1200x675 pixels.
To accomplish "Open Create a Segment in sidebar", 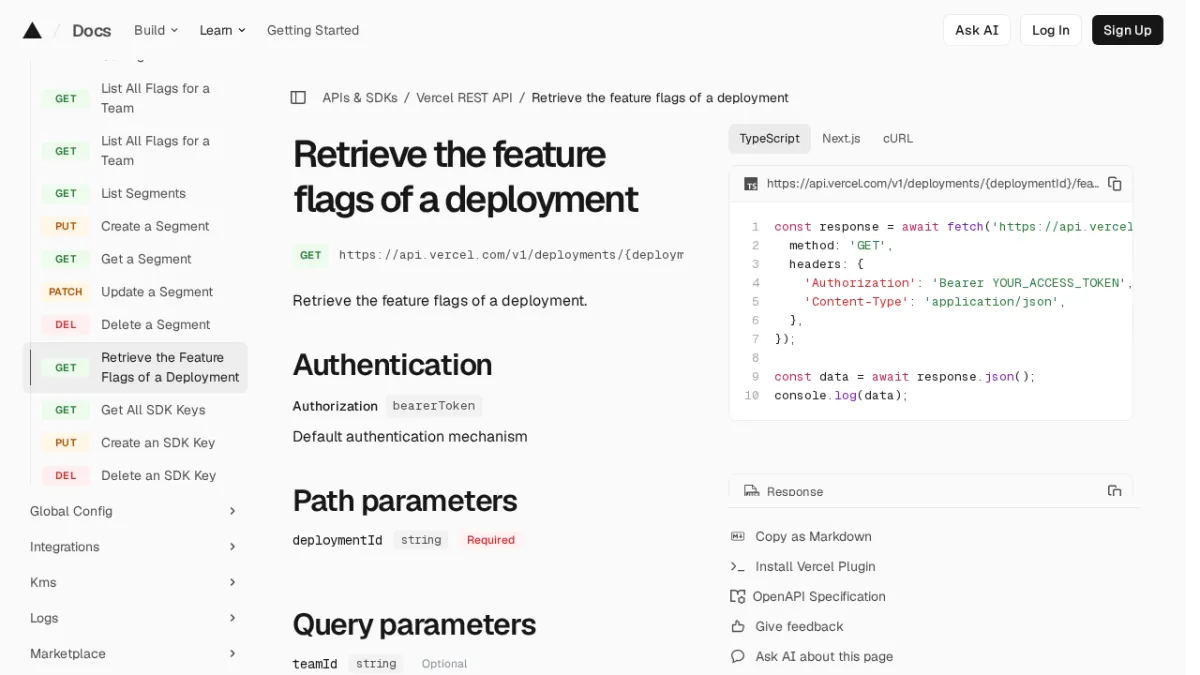I will [x=155, y=227].
